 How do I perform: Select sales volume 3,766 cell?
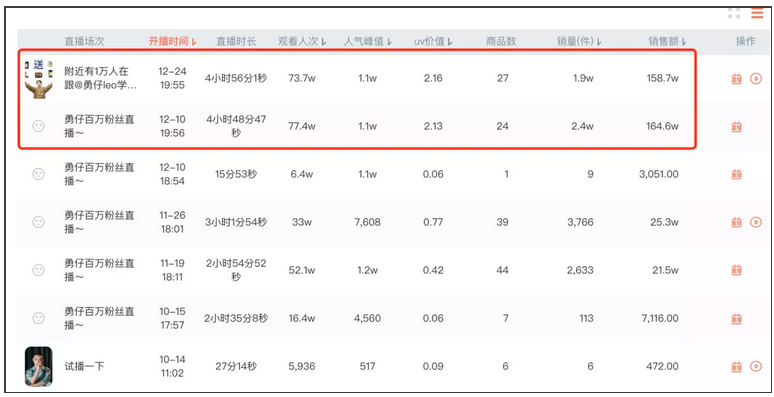[x=580, y=222]
